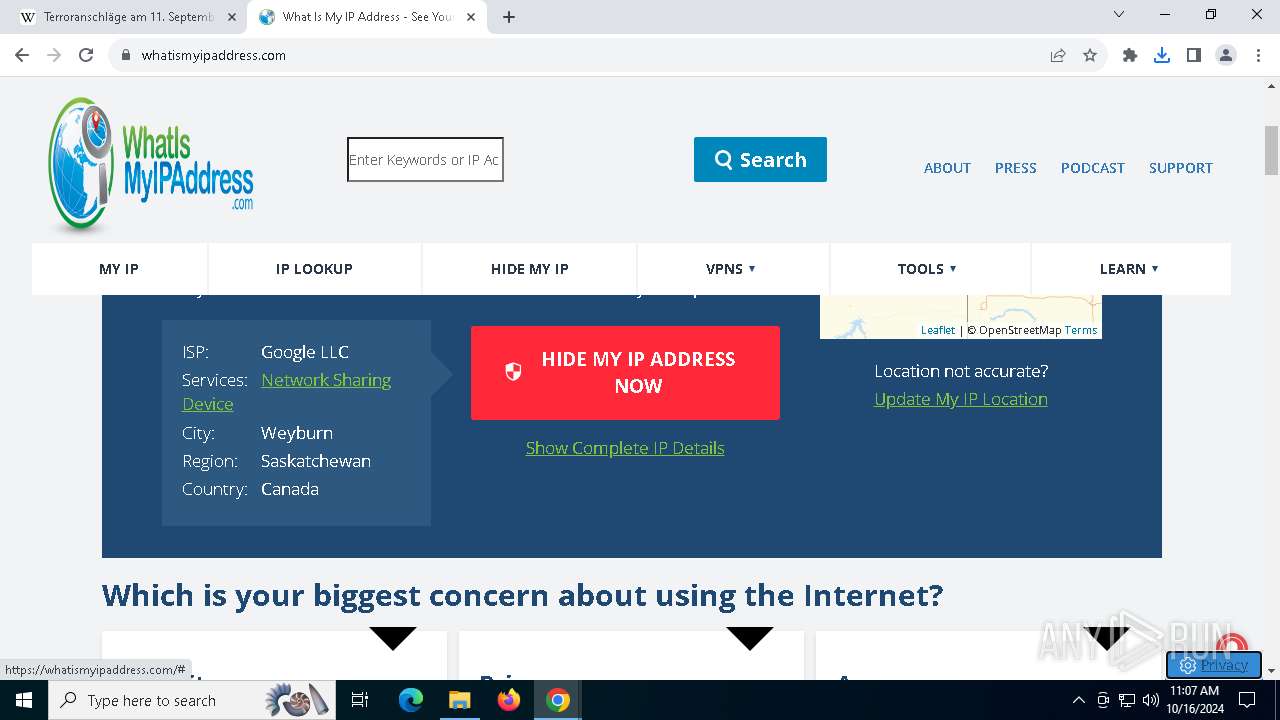Open the PRESS link
This screenshot has height=720, width=1280.
pyautogui.click(x=1015, y=168)
